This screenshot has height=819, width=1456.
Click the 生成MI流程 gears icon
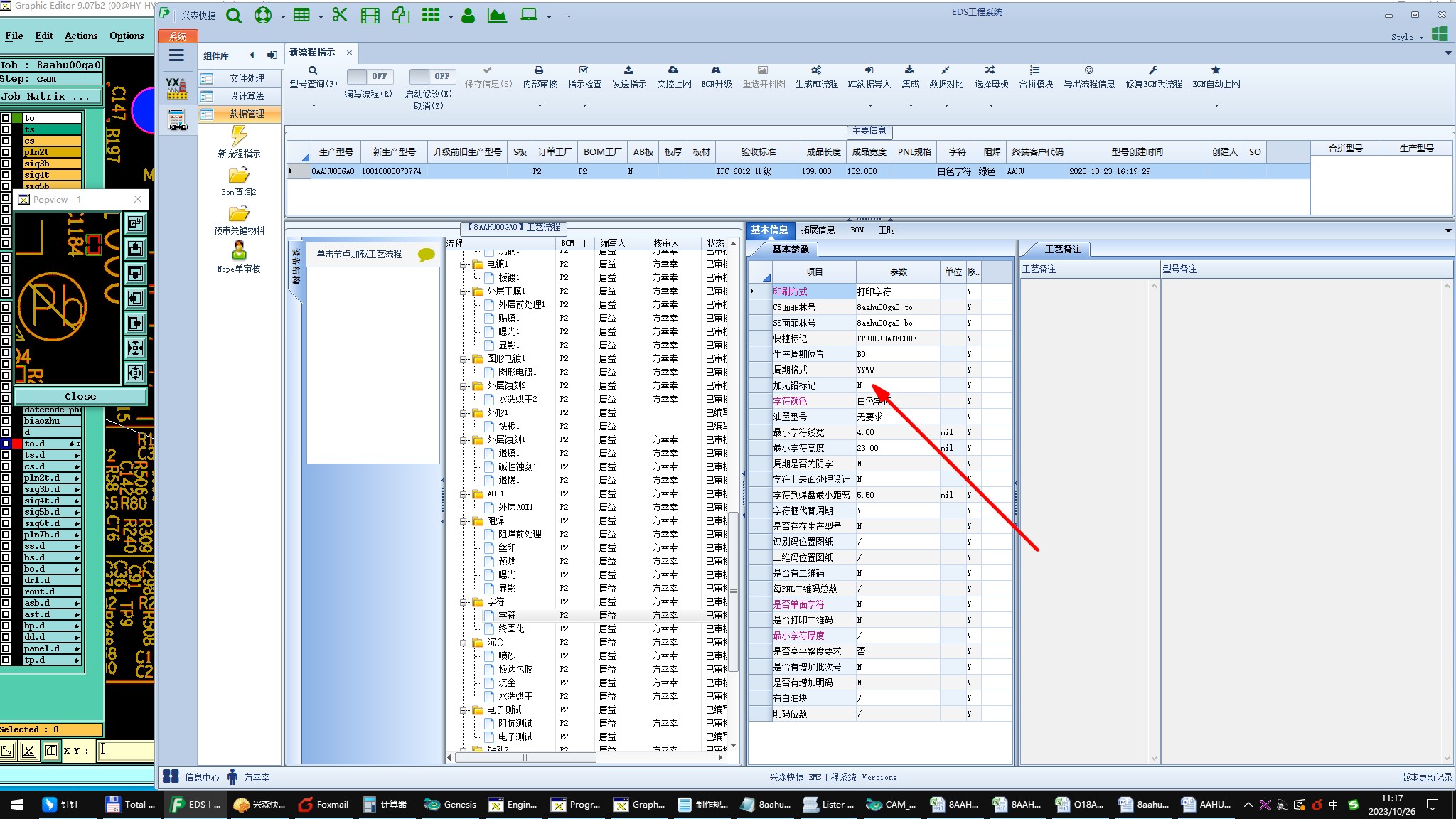click(x=816, y=70)
